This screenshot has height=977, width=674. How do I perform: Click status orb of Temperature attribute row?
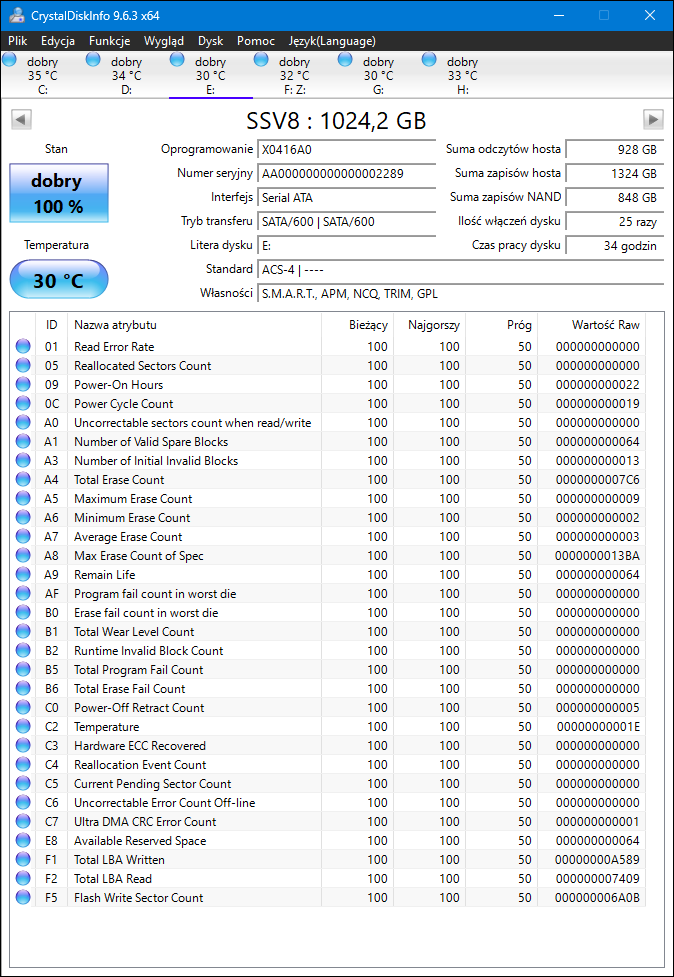tap(23, 727)
